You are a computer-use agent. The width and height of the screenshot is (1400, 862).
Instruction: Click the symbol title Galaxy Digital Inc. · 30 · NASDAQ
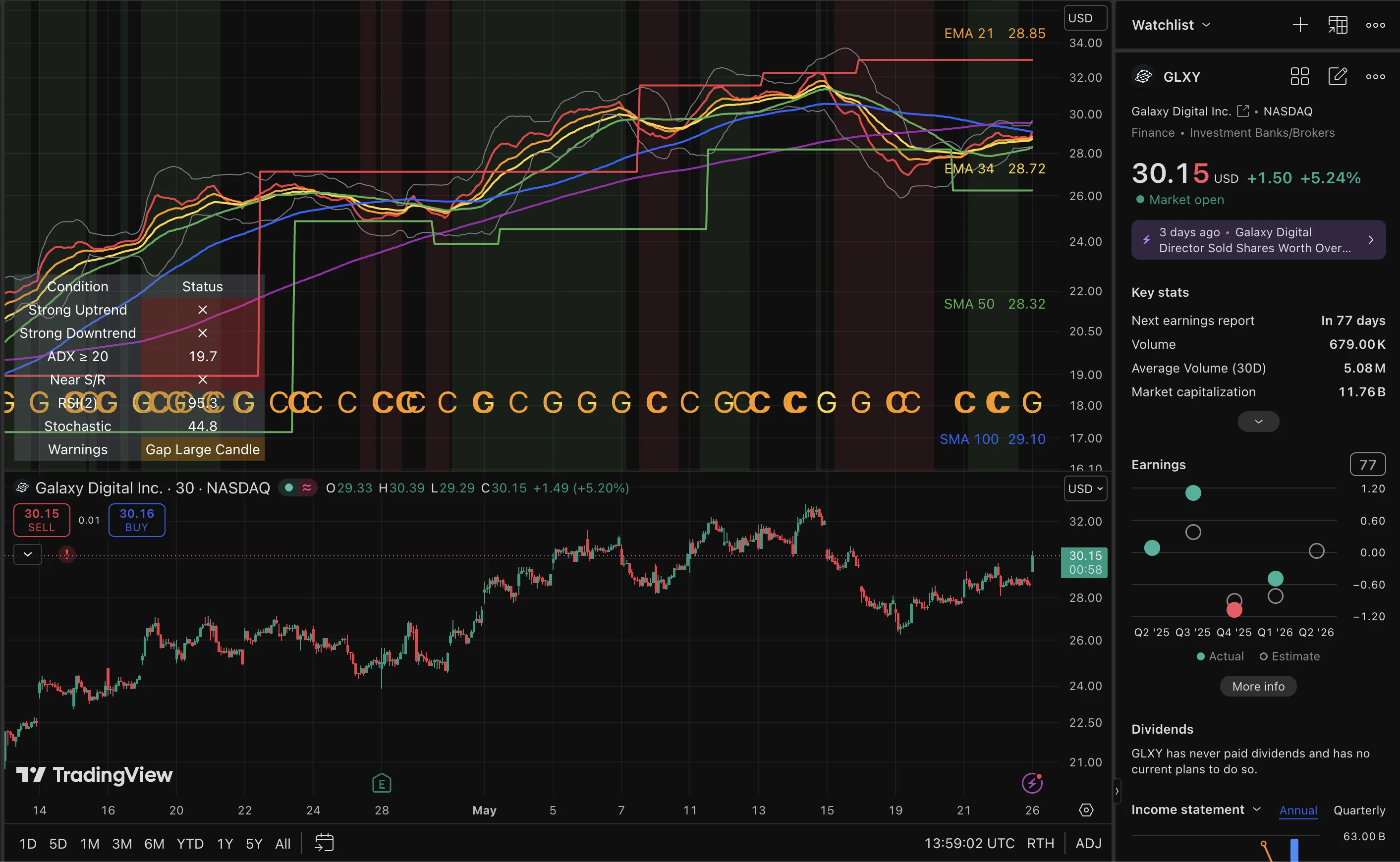coord(152,488)
